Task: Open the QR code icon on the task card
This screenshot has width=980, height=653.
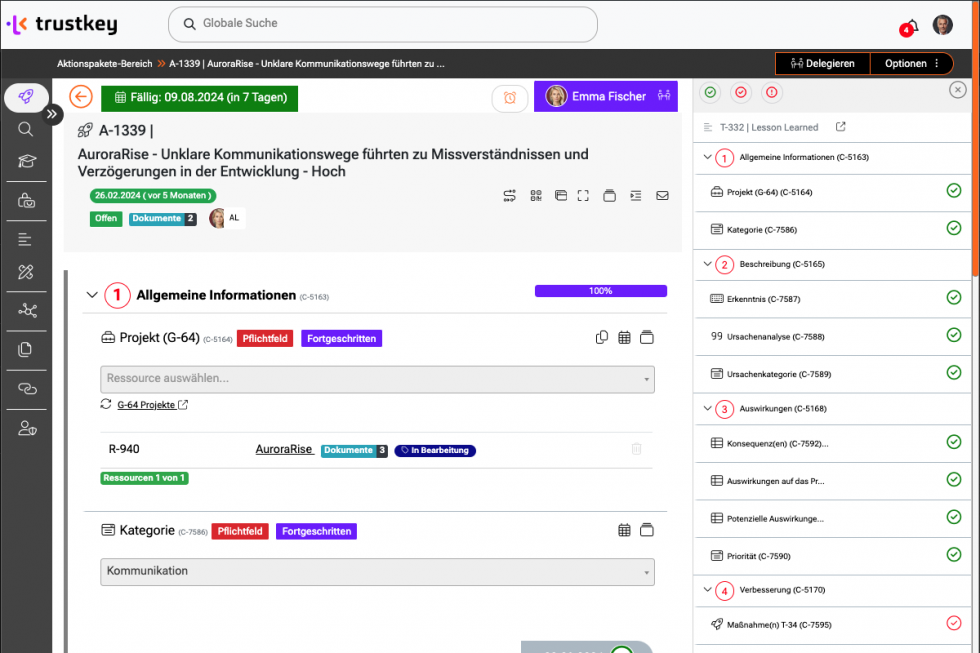Action: (x=537, y=195)
